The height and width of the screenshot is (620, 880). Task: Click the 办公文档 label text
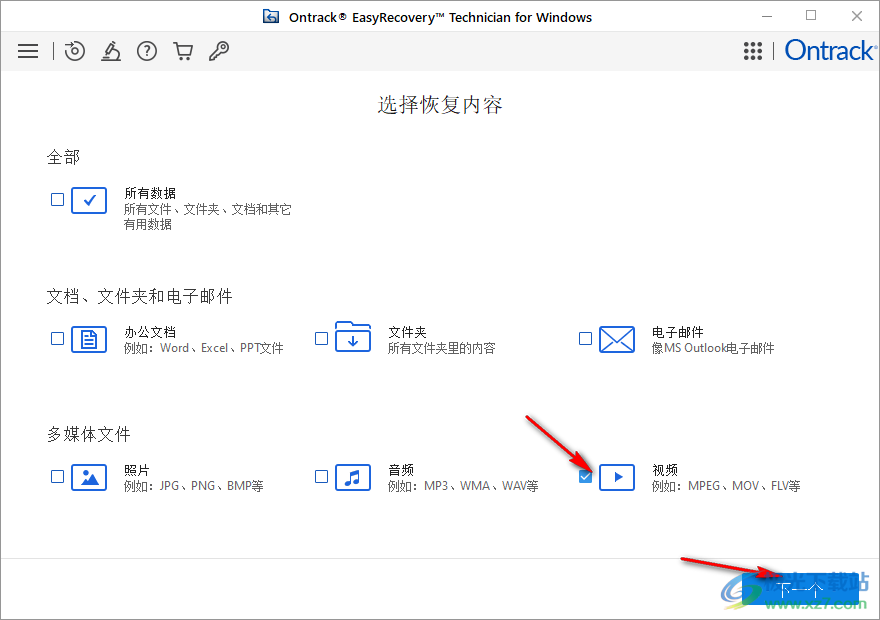[x=150, y=332]
